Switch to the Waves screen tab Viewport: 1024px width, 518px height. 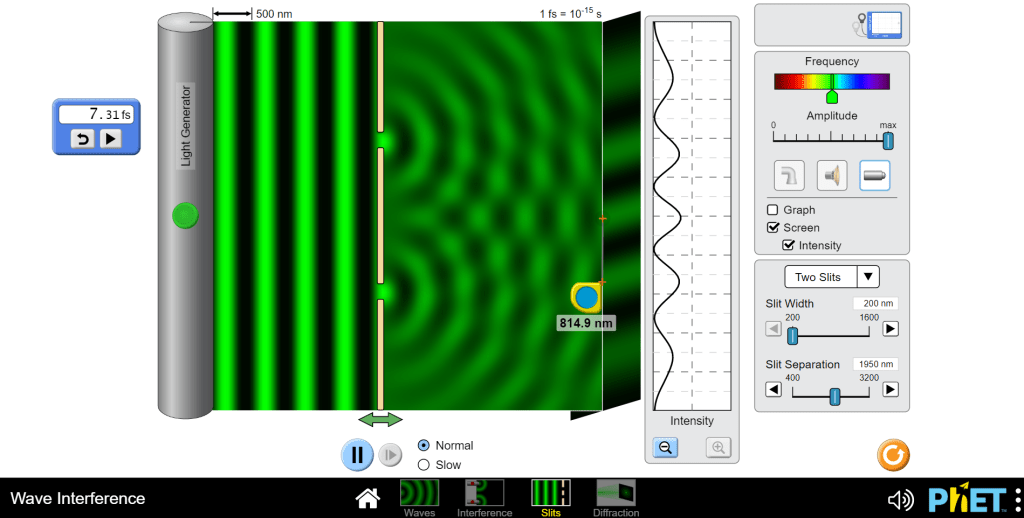click(419, 497)
